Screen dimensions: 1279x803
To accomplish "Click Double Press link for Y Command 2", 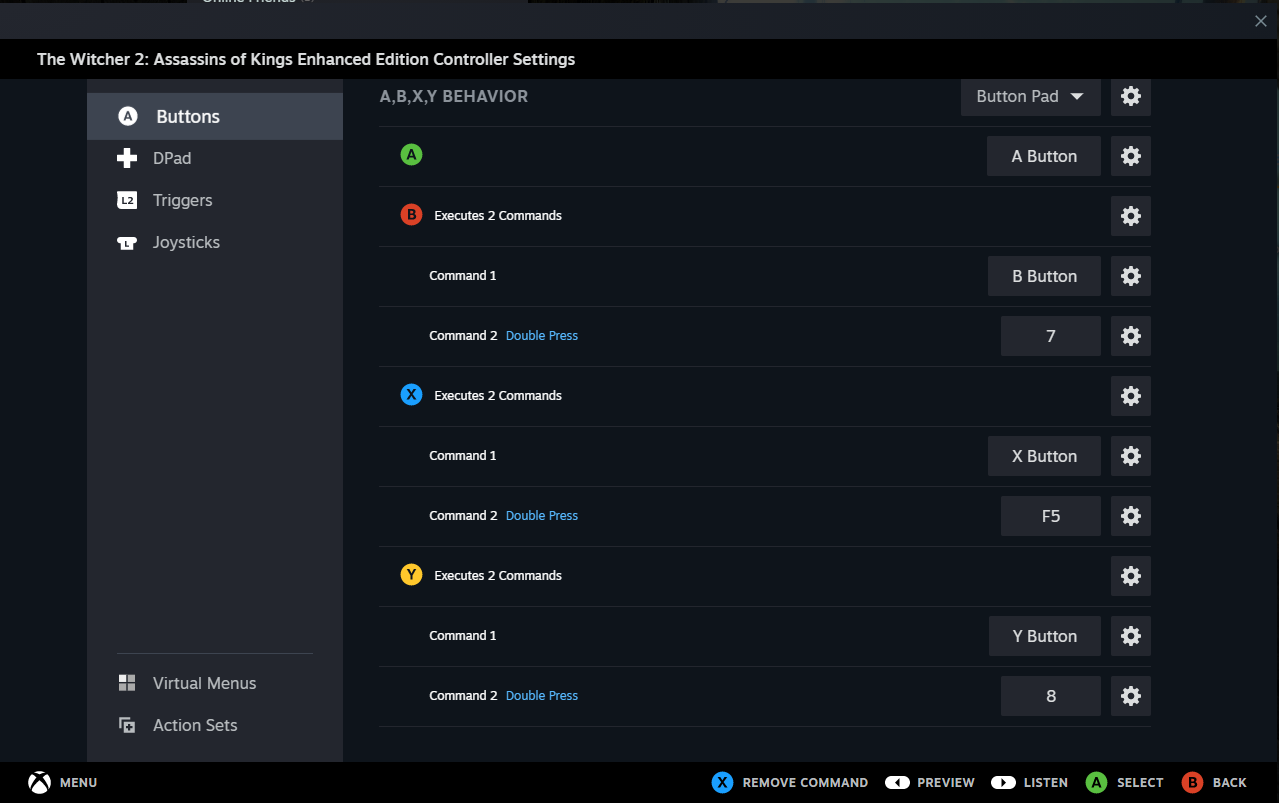I will tap(542, 696).
